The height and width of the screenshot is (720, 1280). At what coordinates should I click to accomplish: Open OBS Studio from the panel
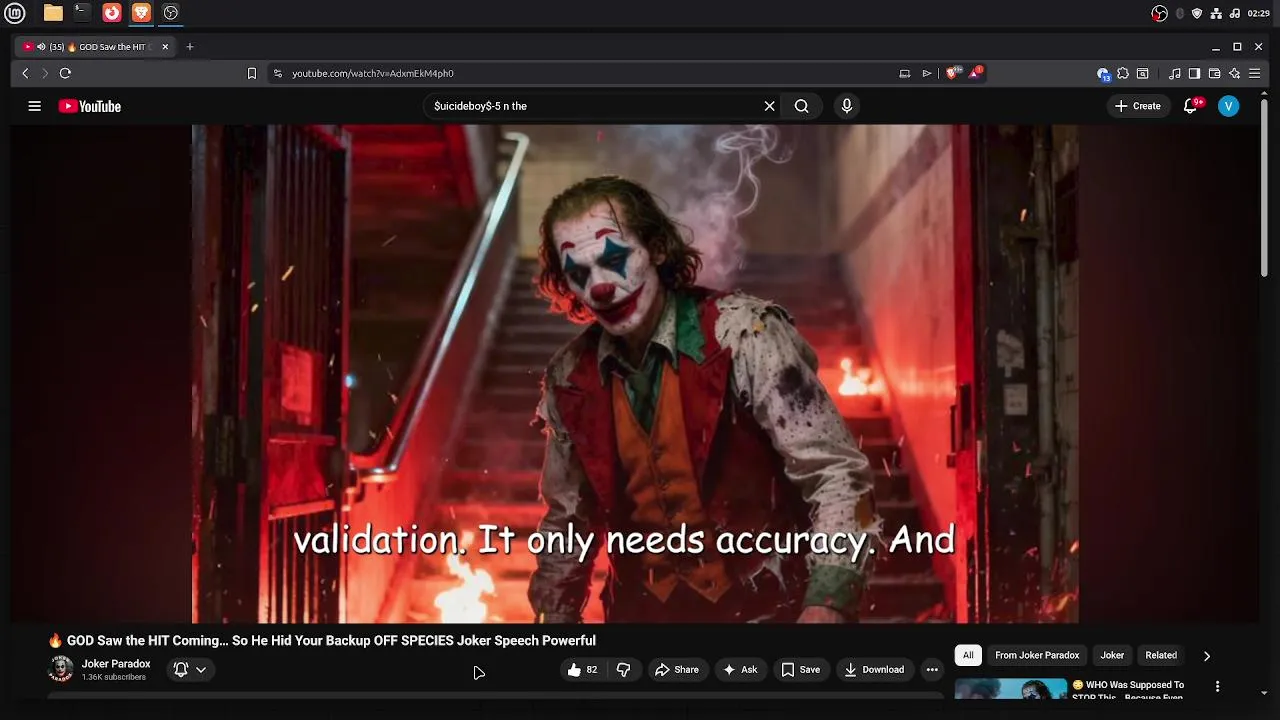click(x=171, y=13)
